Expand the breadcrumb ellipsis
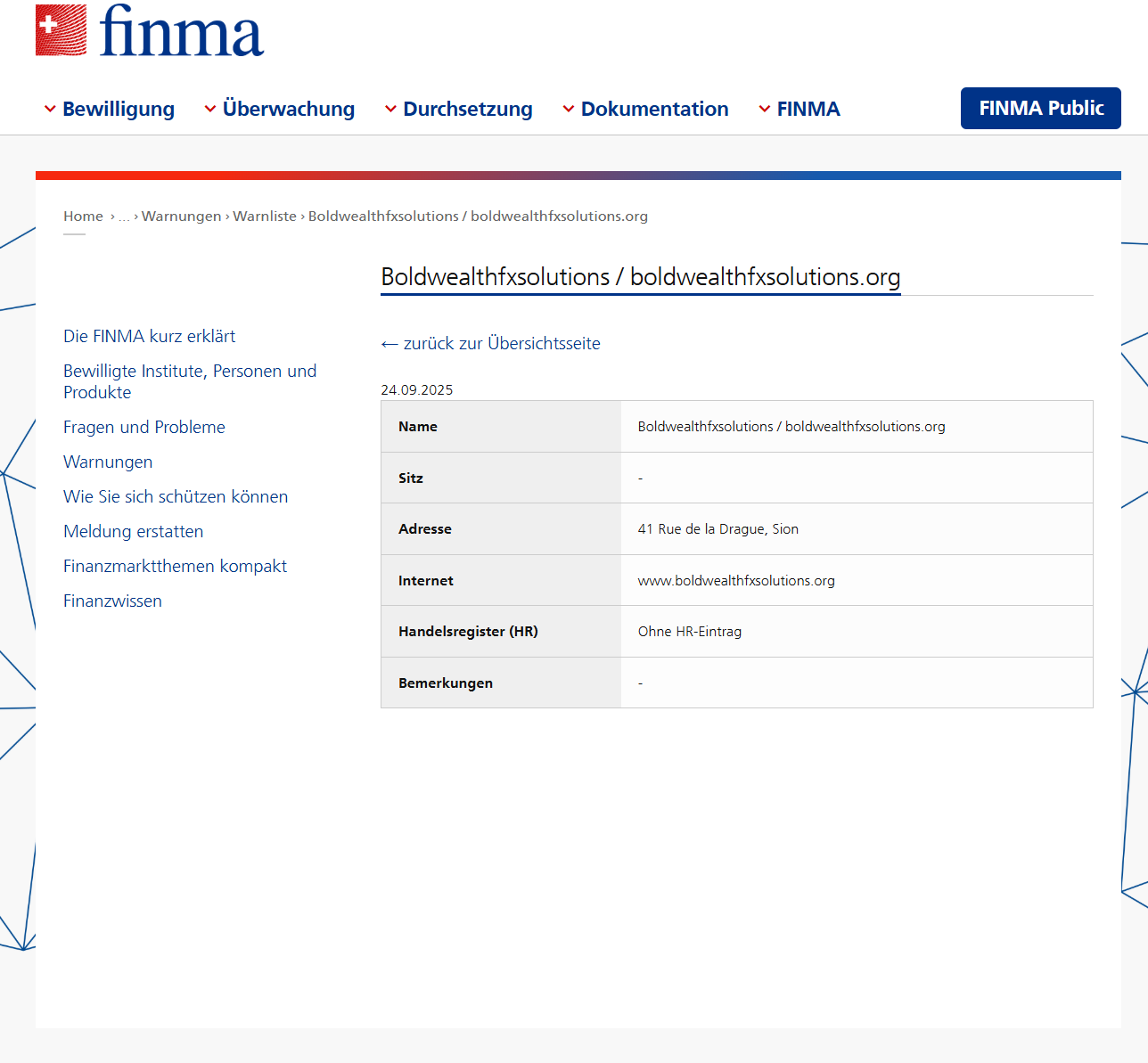 124,217
